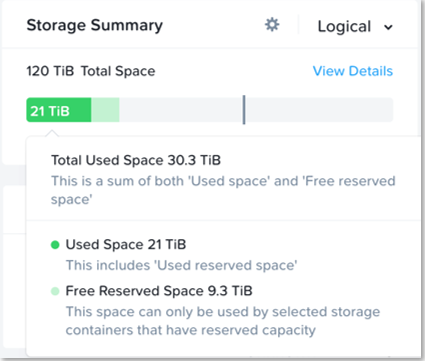Open the View Details link
This screenshot has width=425, height=361.
(x=353, y=71)
